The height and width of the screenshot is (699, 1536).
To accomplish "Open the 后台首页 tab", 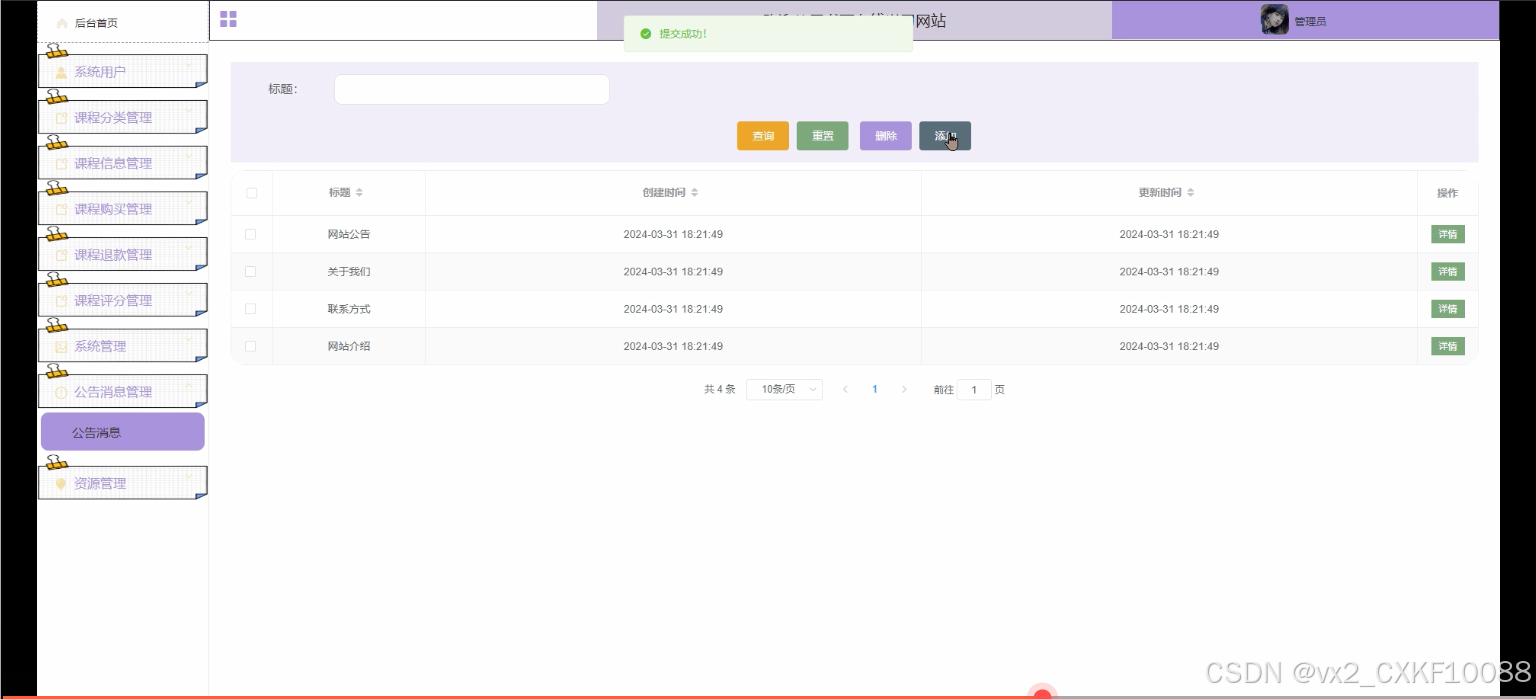I will click(x=123, y=22).
